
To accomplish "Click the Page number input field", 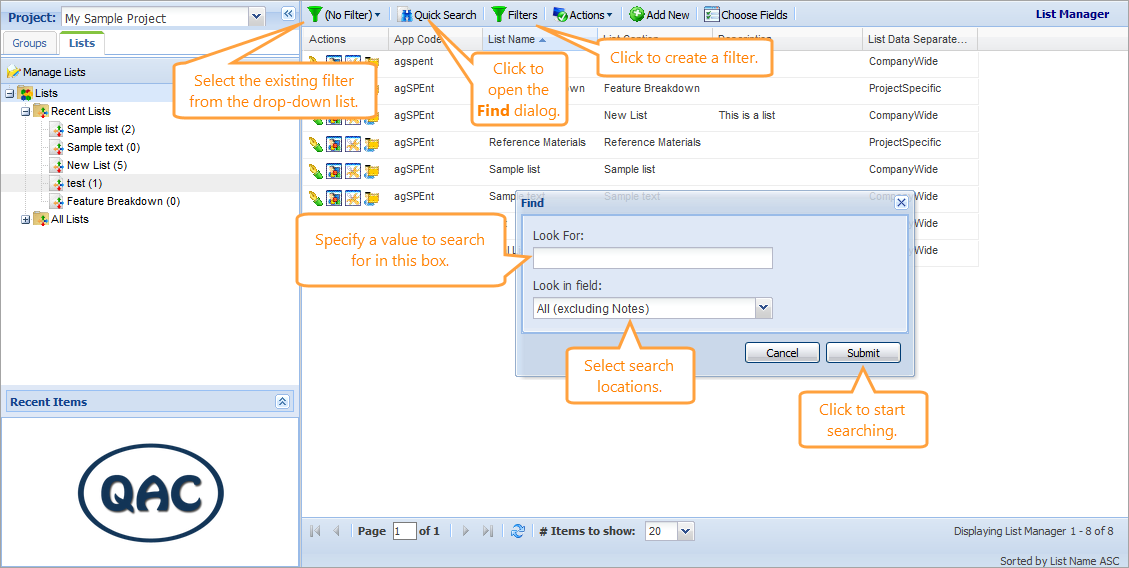I will (x=405, y=531).
